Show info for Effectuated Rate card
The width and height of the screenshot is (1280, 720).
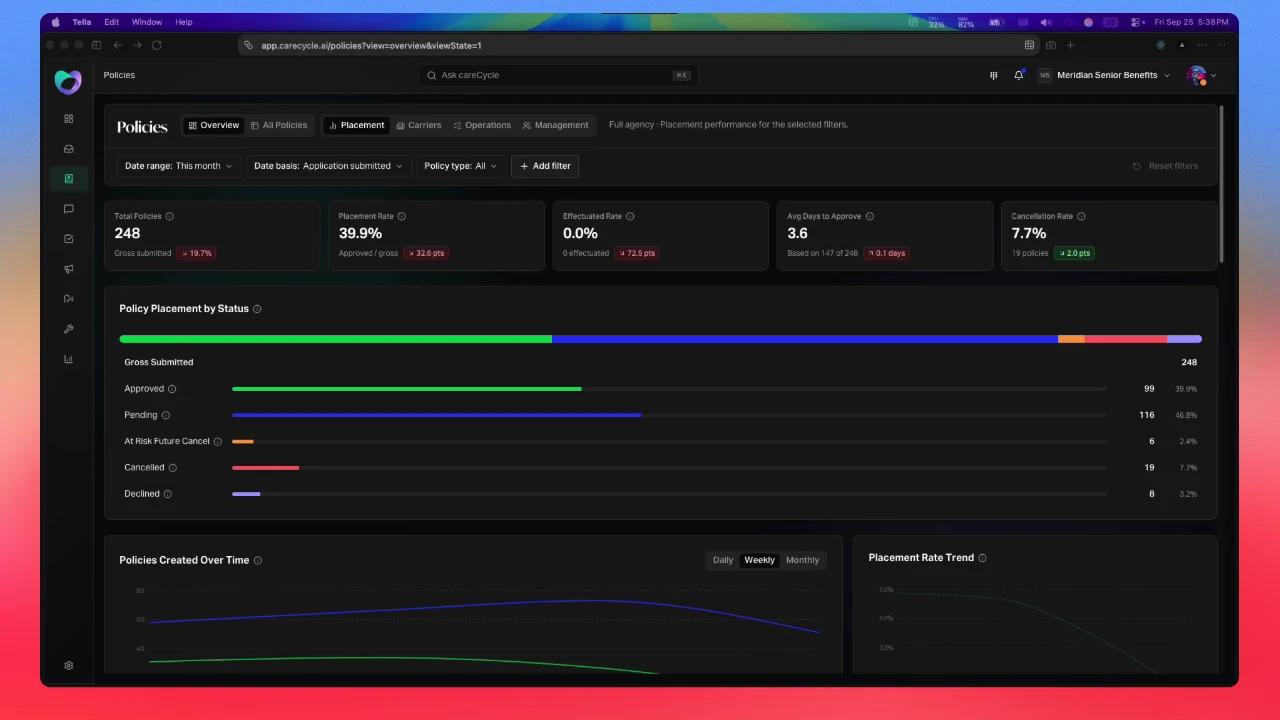(x=630, y=216)
